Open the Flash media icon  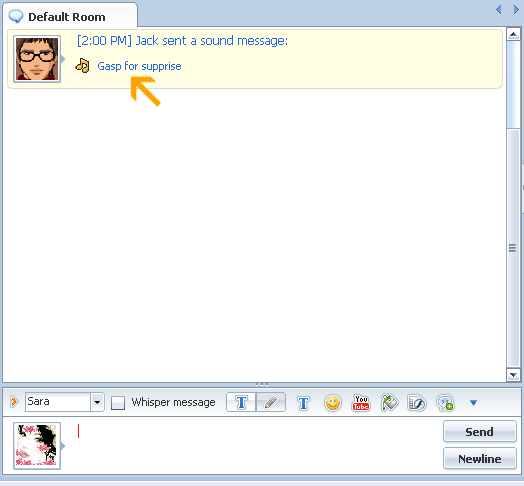coord(416,403)
